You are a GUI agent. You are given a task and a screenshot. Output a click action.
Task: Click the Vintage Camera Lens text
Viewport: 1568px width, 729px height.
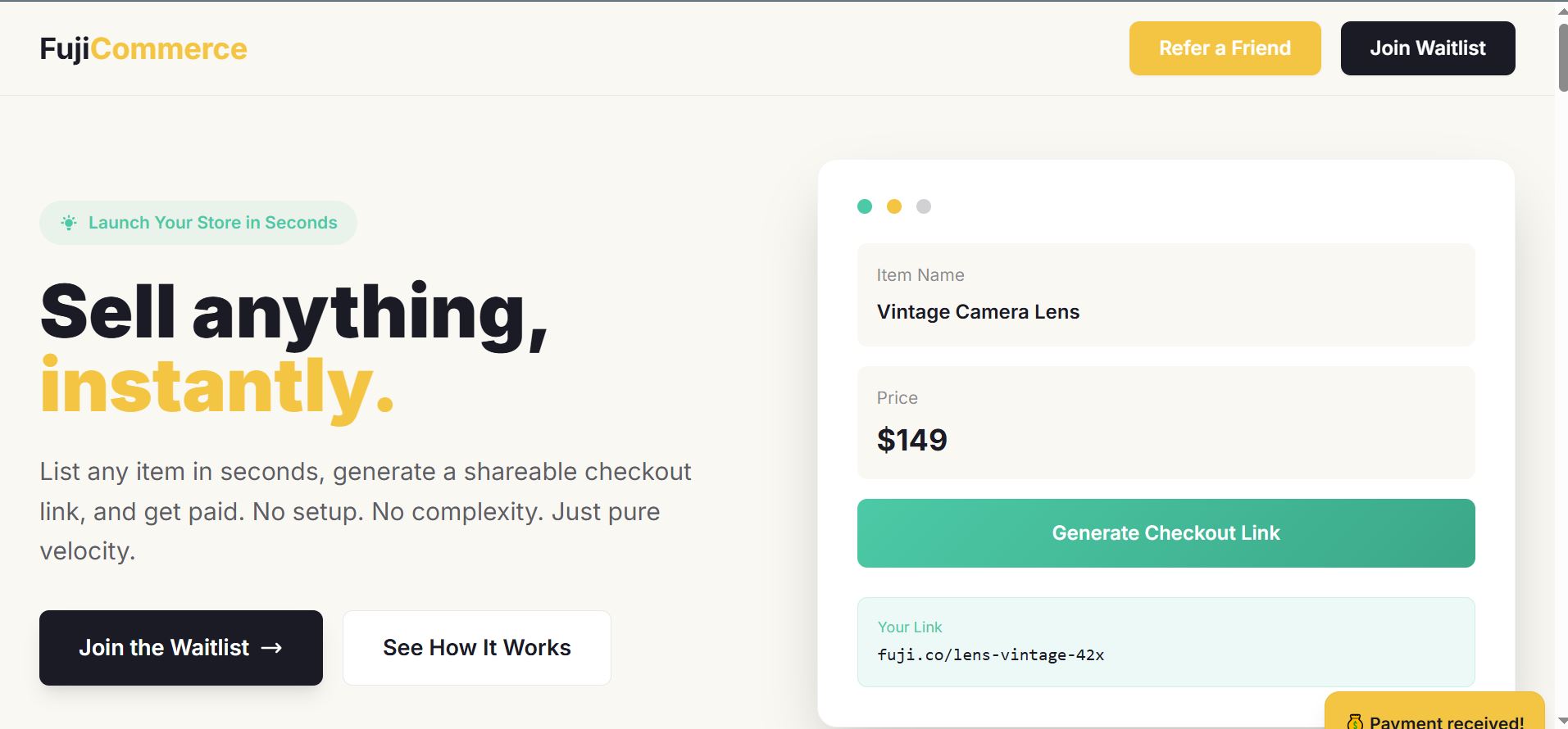point(978,312)
